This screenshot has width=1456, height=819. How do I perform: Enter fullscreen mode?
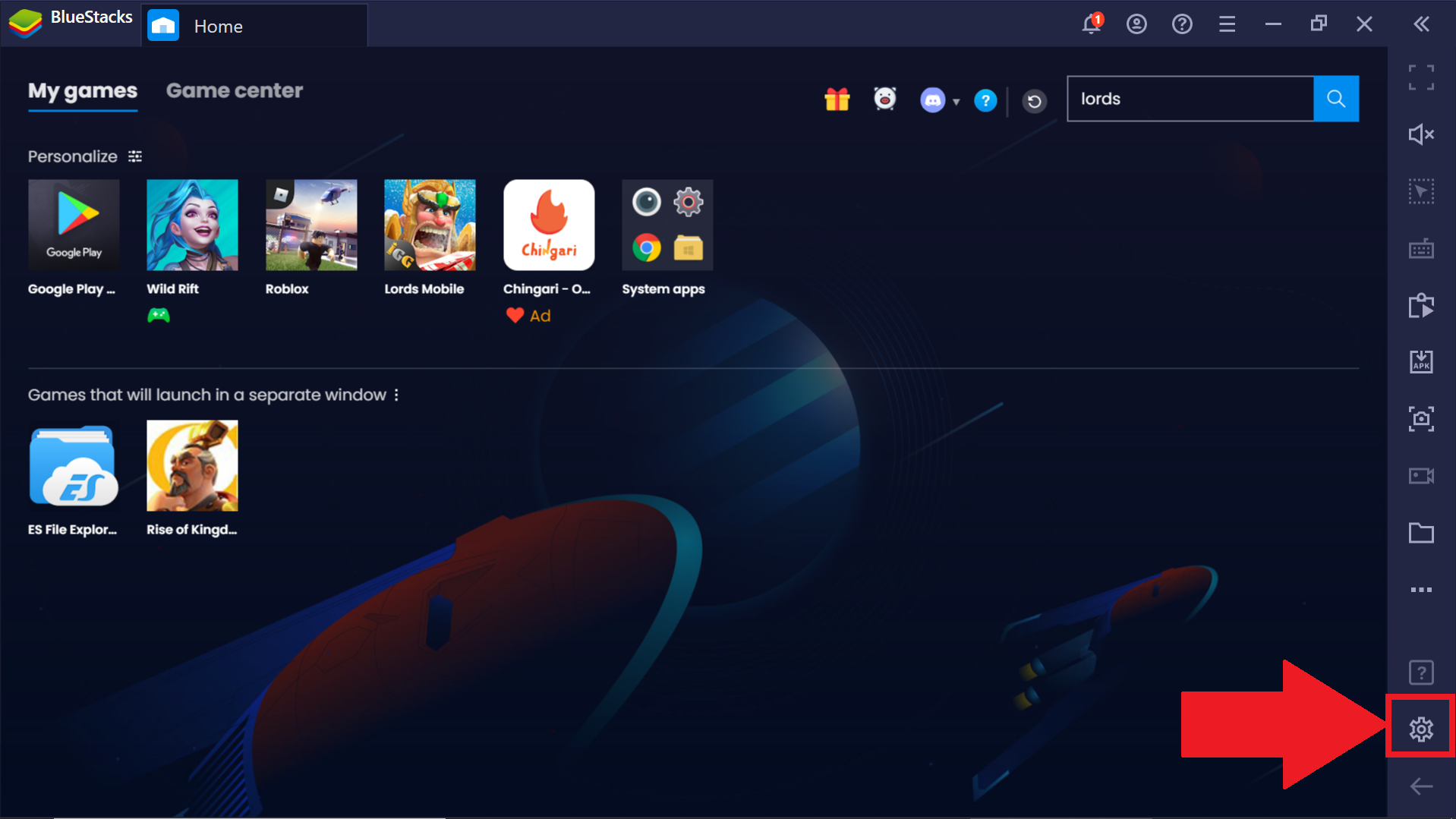[x=1421, y=77]
